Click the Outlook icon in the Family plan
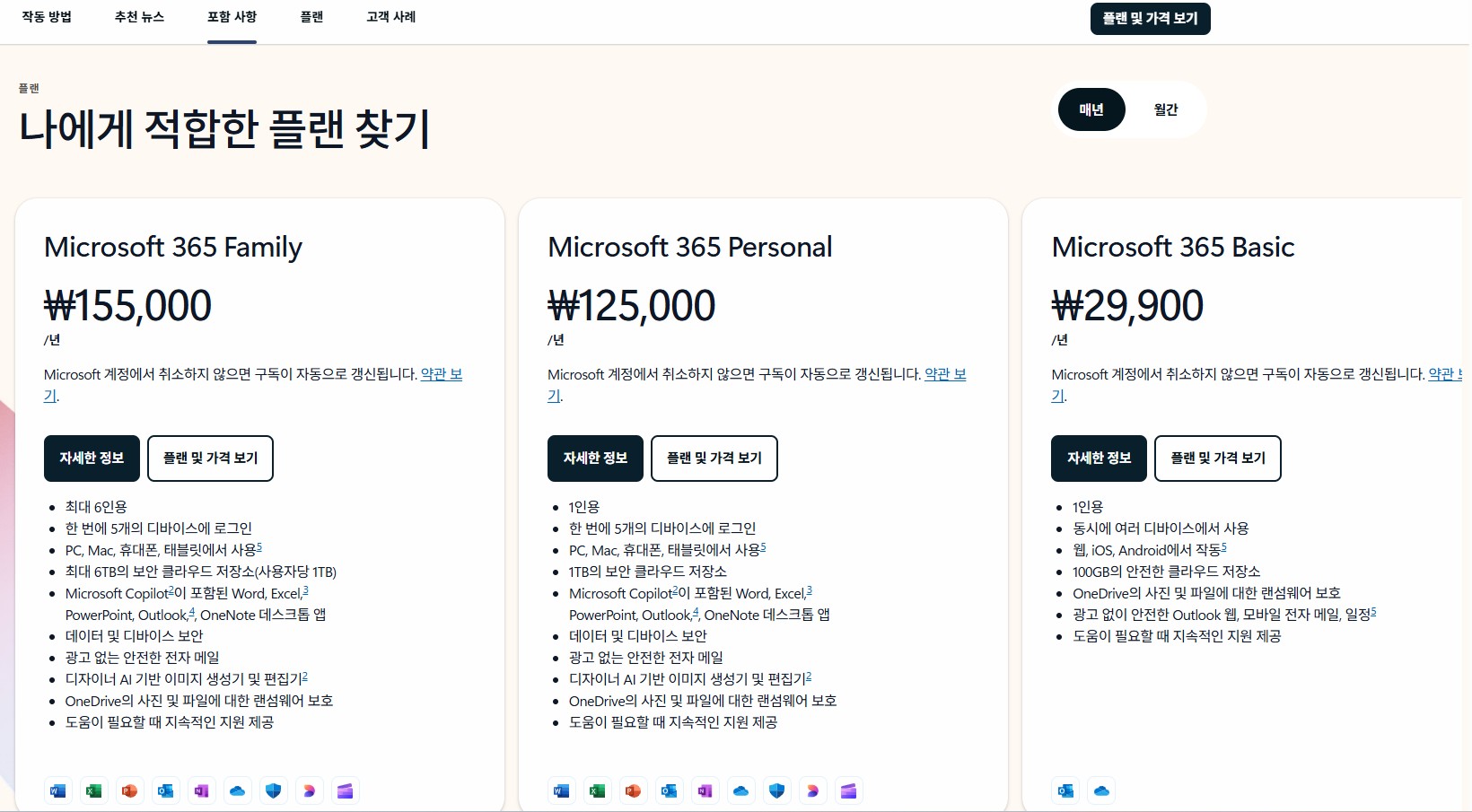Viewport: 1472px width, 812px height. [x=166, y=790]
